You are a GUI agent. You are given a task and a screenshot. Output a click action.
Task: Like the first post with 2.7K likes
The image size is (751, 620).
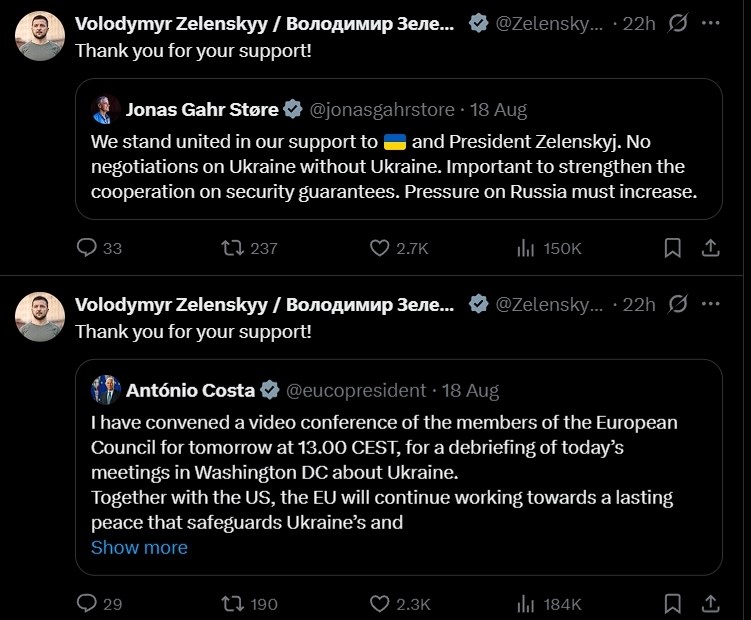[380, 247]
